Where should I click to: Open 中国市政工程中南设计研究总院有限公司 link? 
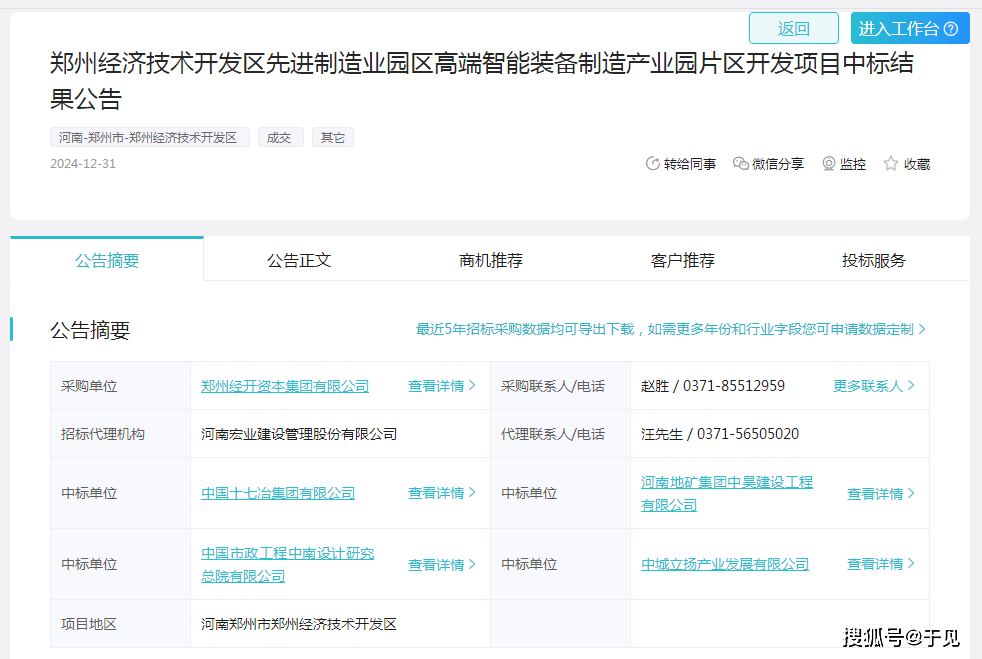click(287, 564)
